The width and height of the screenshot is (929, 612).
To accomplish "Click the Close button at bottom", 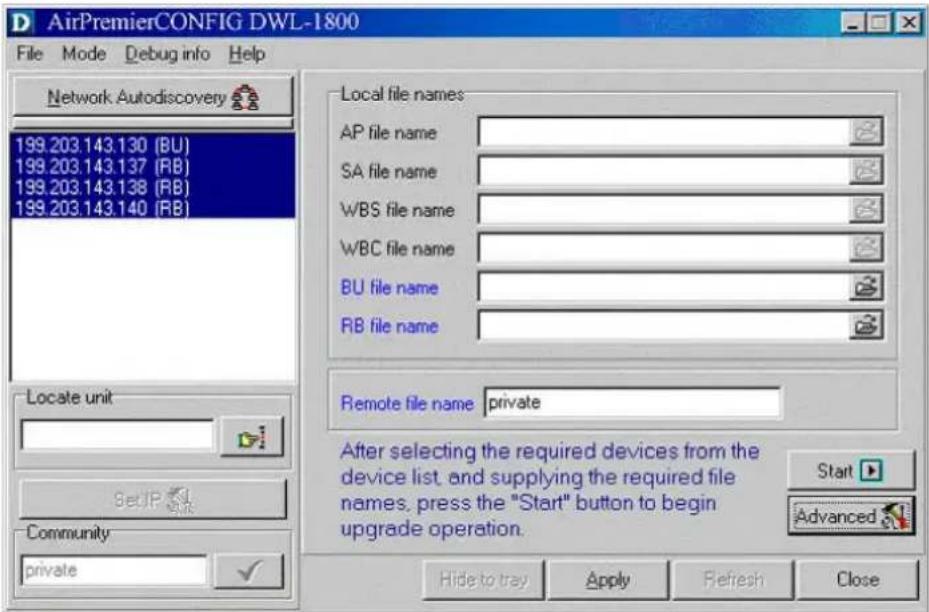I will (858, 579).
